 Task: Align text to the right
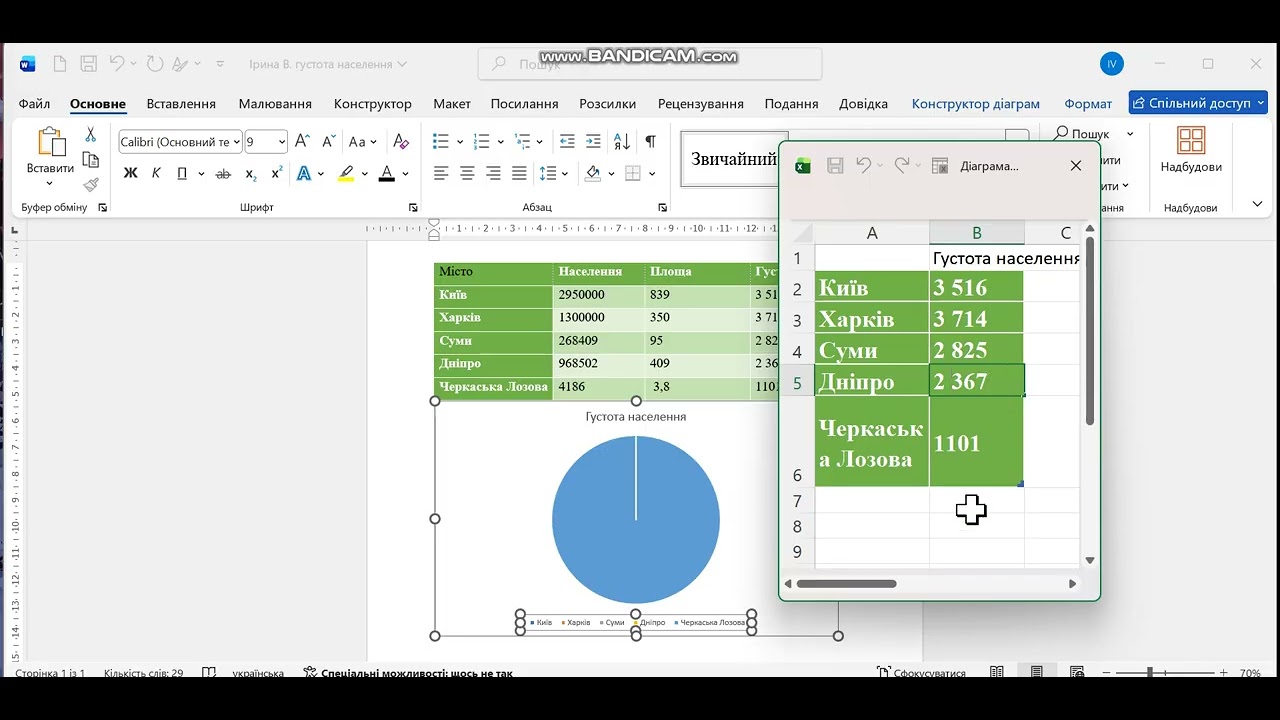[493, 174]
